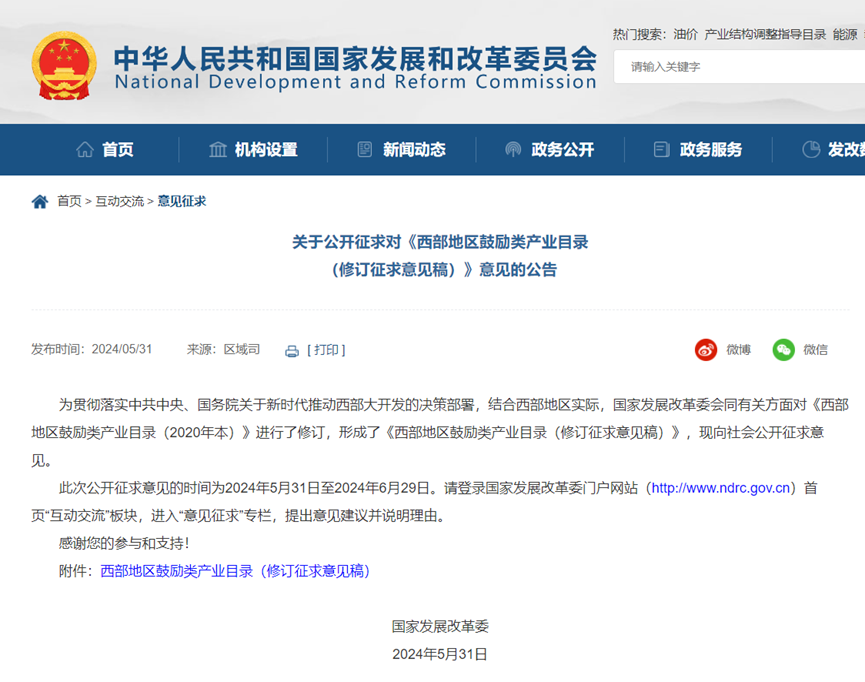Screen dimensions: 865x682
Task: Share via the green WeChat icon
Action: [x=783, y=349]
